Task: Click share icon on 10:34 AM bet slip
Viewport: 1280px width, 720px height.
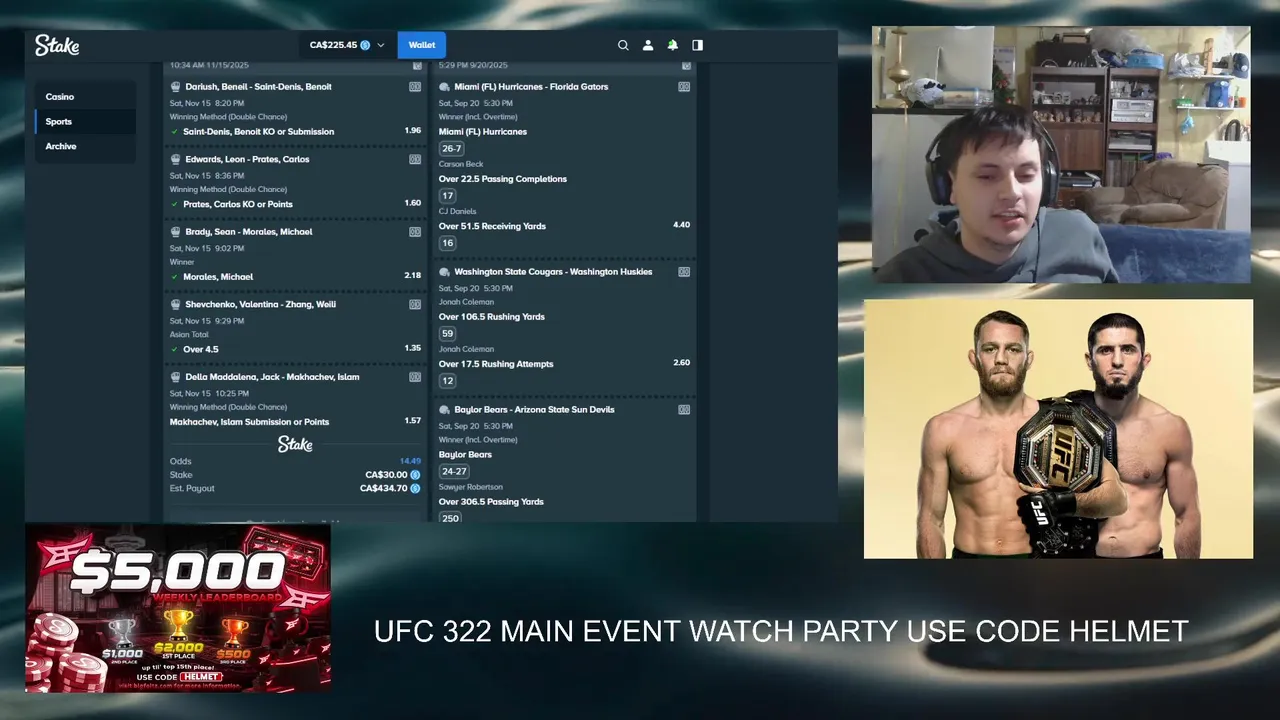Action: [x=417, y=66]
